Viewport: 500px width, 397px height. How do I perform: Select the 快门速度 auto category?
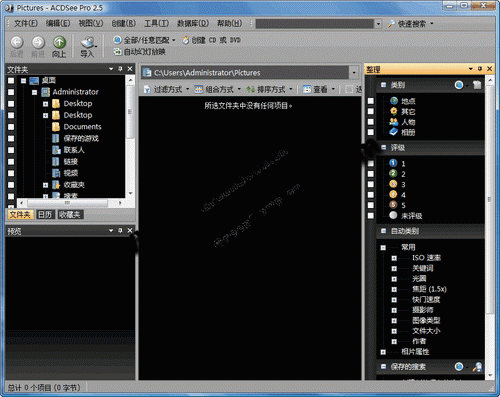click(x=426, y=300)
